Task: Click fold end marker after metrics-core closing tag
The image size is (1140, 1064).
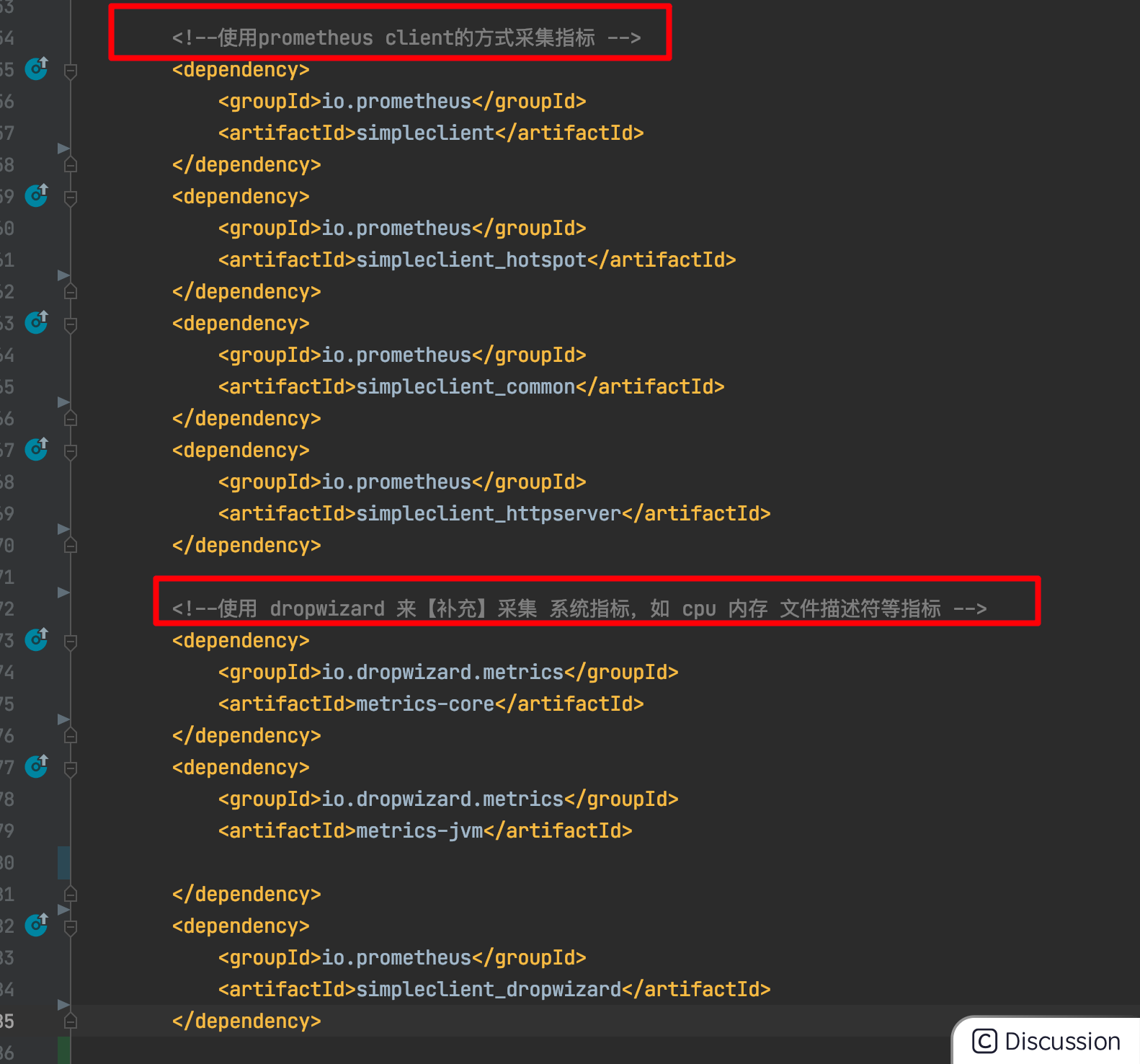Action: pyautogui.click(x=71, y=736)
